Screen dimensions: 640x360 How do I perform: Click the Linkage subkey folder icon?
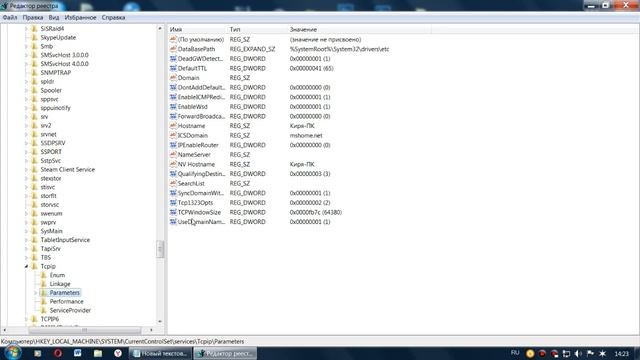click(44, 284)
